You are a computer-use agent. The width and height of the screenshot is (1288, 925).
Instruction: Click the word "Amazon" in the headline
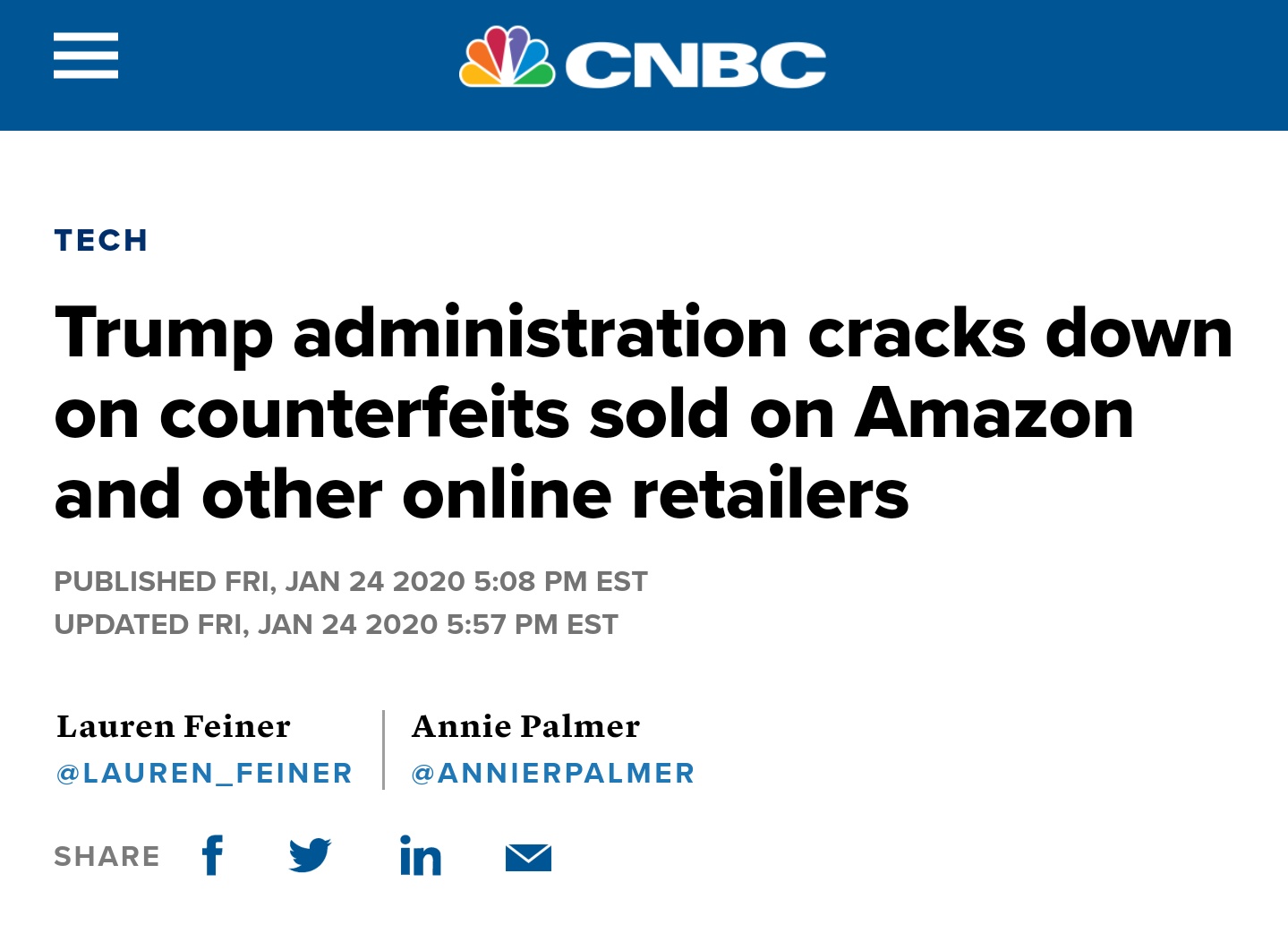[994, 414]
